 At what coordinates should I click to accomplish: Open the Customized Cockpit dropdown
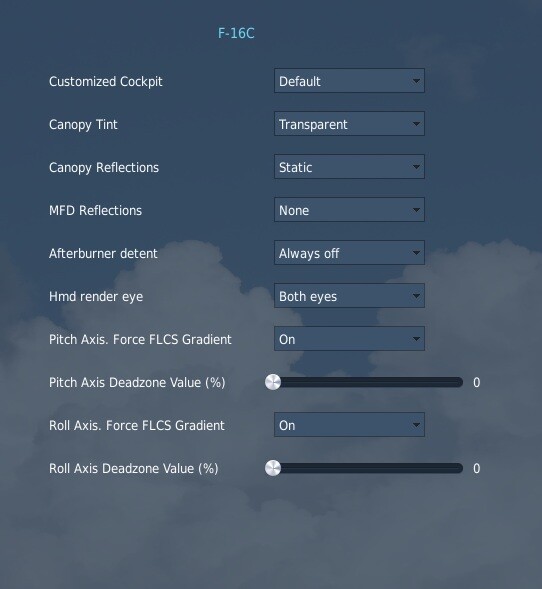click(349, 81)
